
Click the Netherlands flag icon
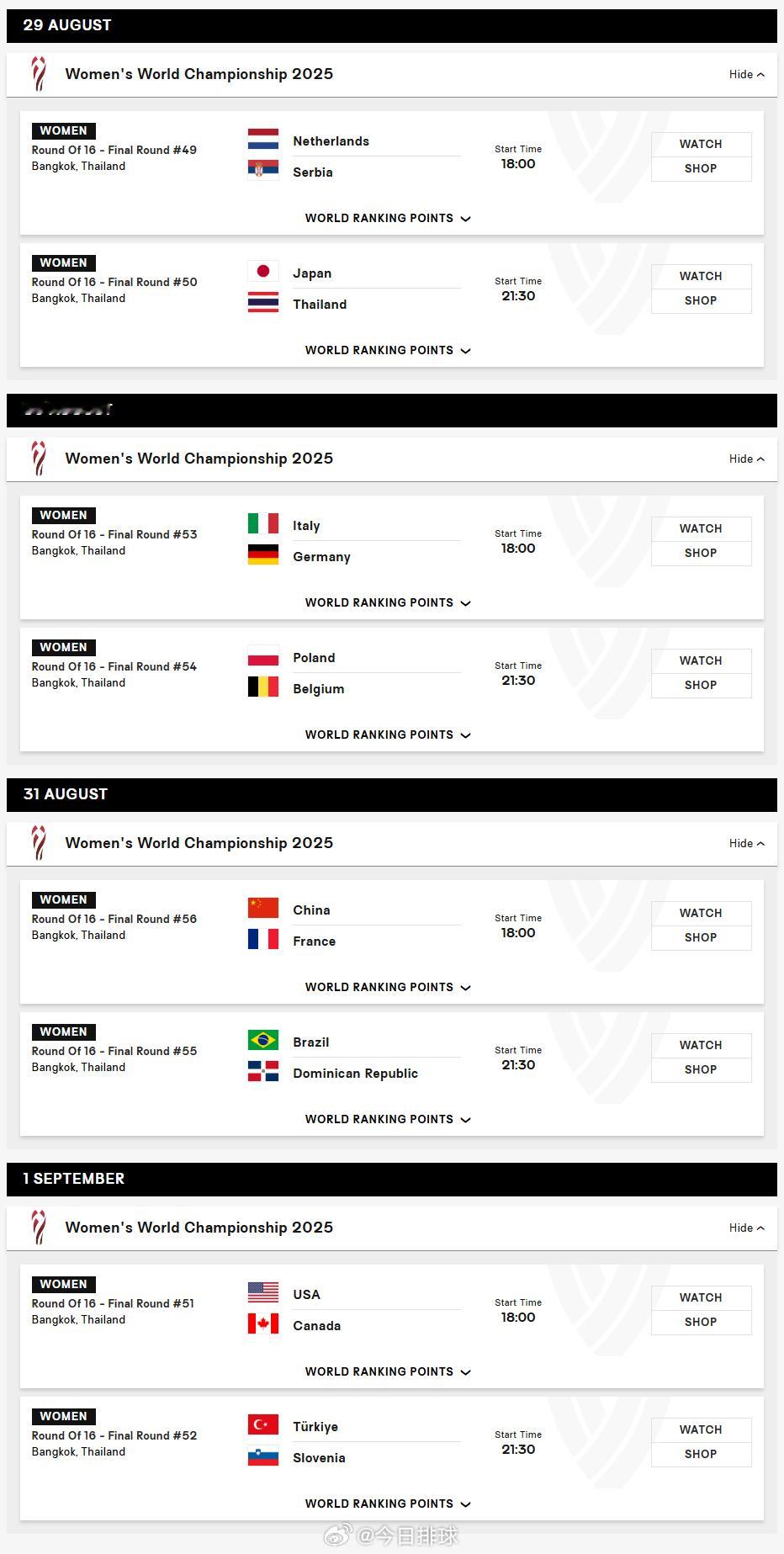(263, 139)
